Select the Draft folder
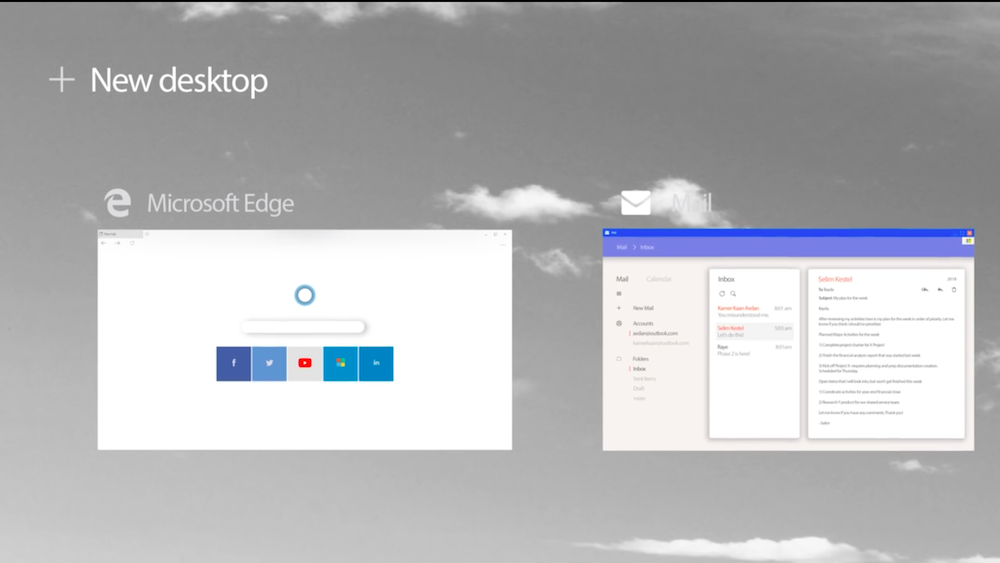1000x563 pixels. coord(638,388)
